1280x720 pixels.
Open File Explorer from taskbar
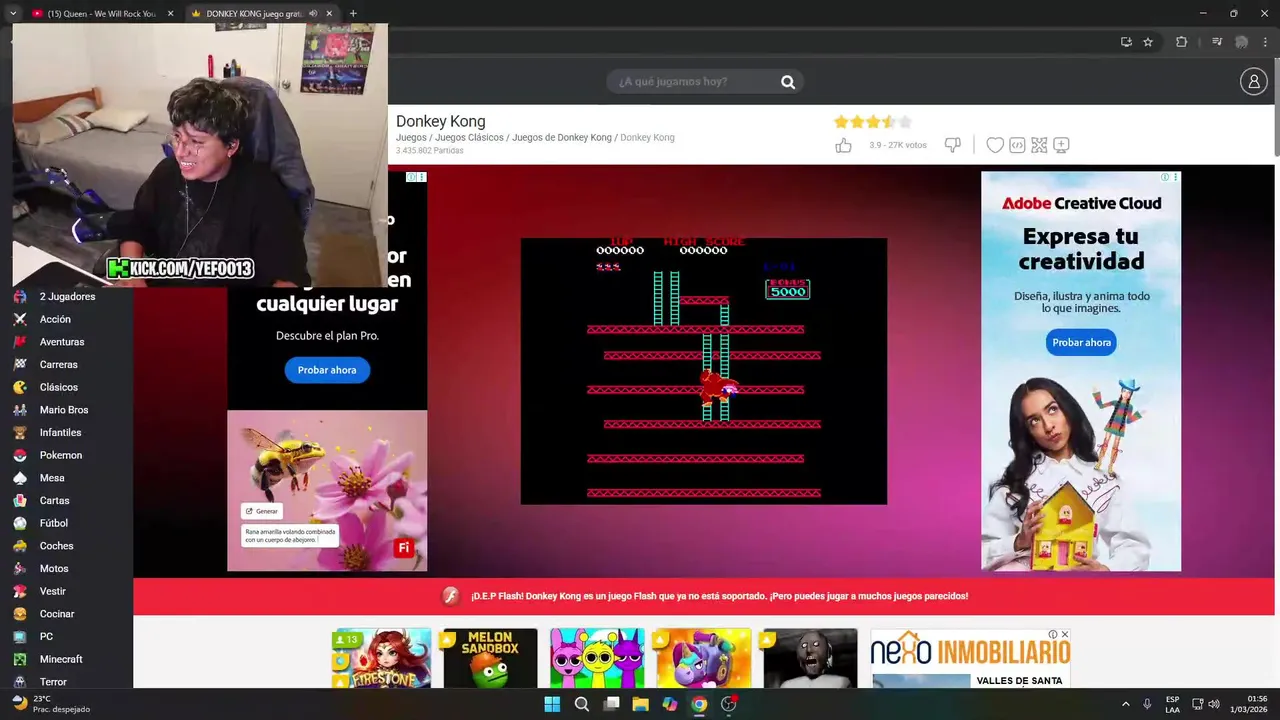pyautogui.click(x=640, y=704)
